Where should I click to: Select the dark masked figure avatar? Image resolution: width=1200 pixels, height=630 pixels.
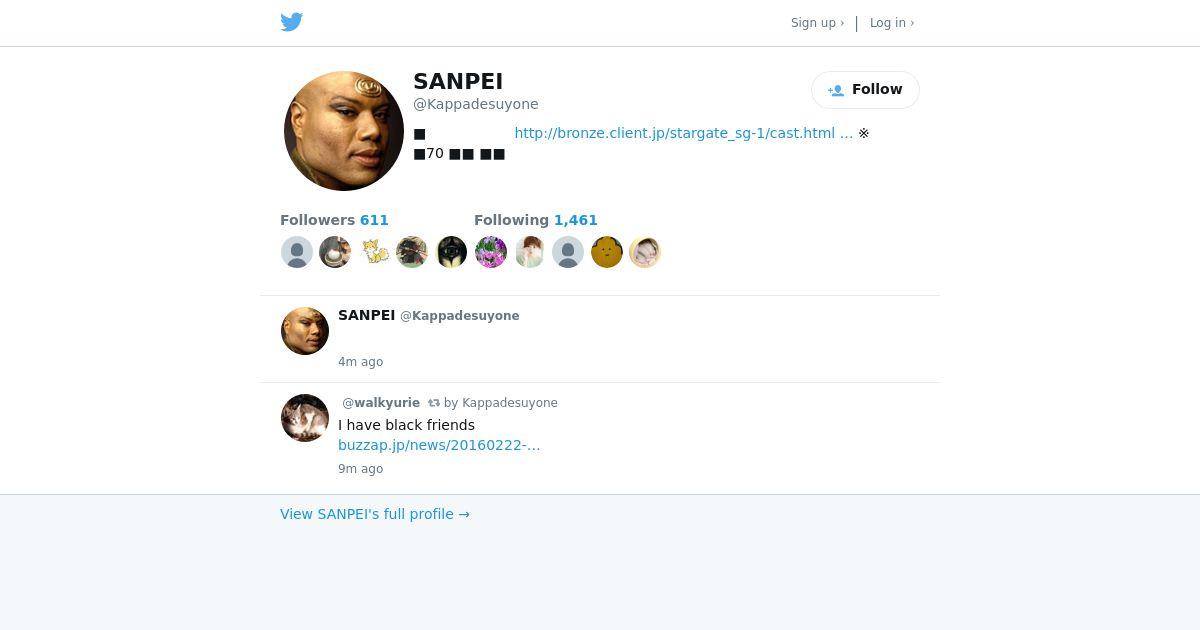[452, 252]
